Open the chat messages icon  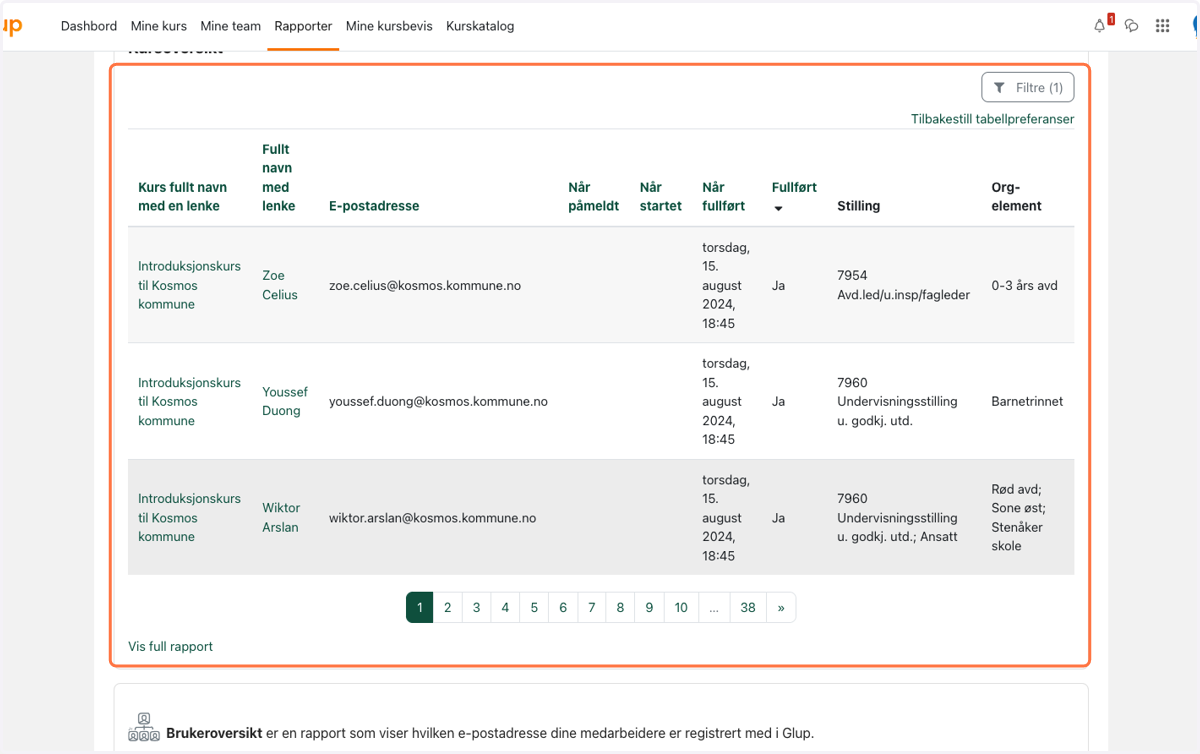pyautogui.click(x=1132, y=26)
